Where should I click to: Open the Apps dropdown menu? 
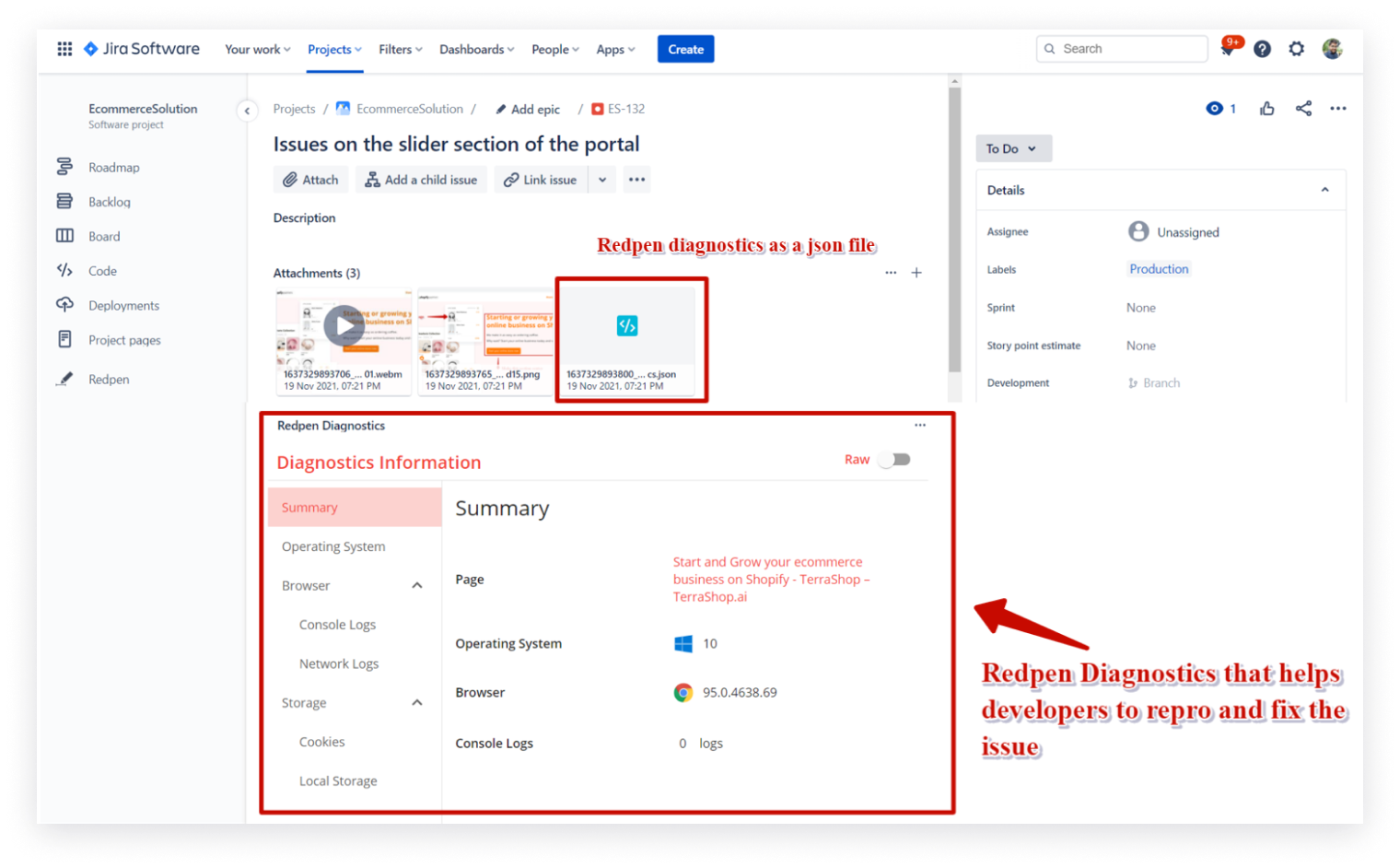pos(615,50)
